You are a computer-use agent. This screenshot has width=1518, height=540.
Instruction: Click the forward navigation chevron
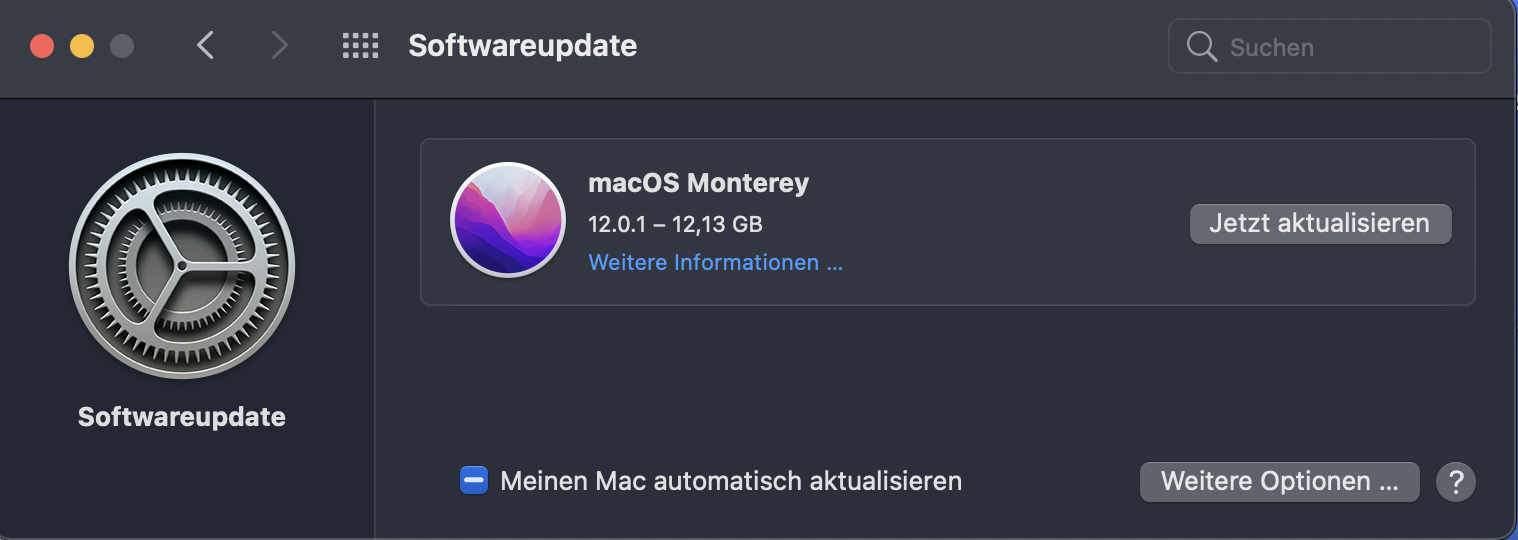tap(279, 46)
